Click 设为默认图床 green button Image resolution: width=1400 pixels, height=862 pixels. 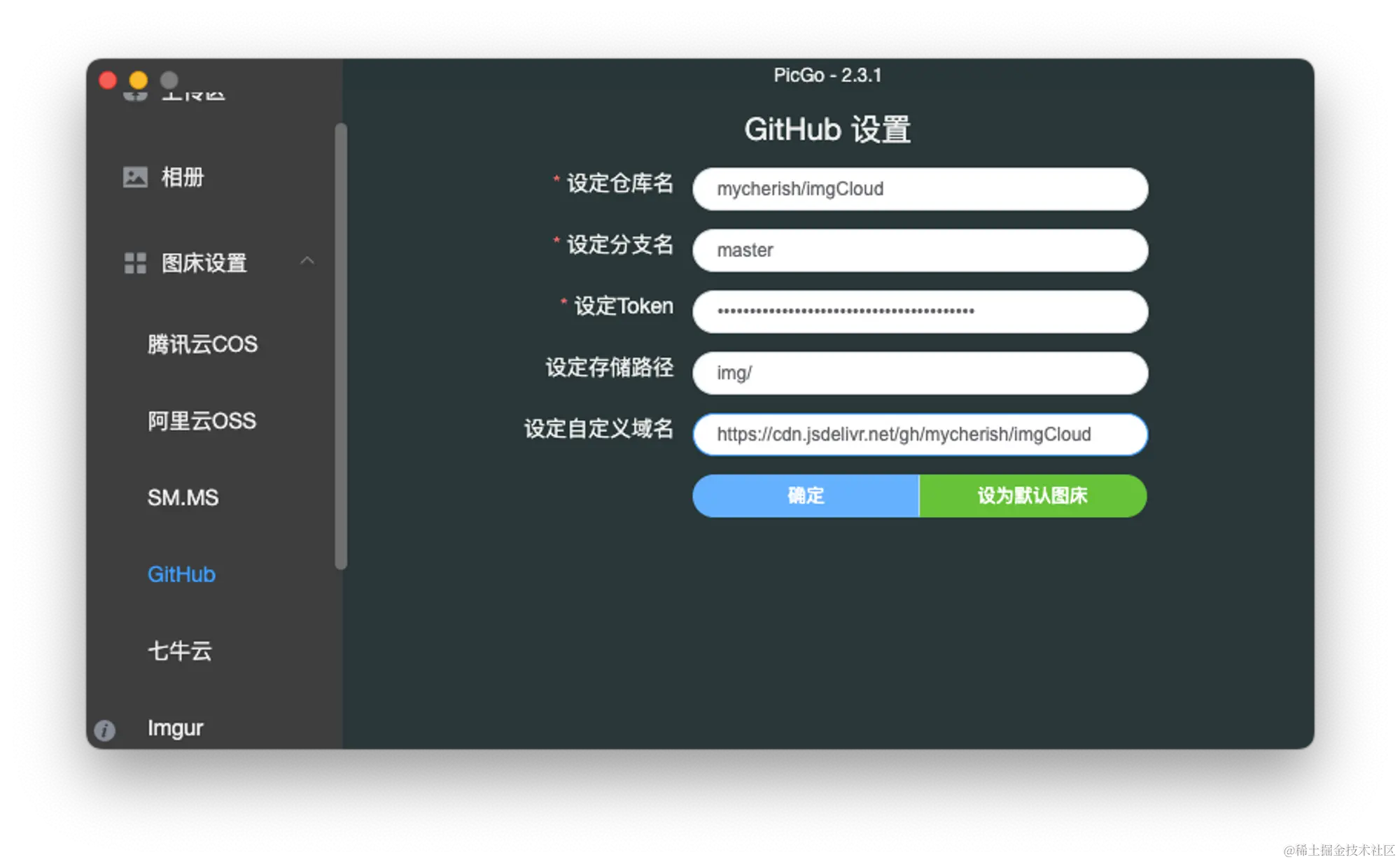[x=1032, y=496]
